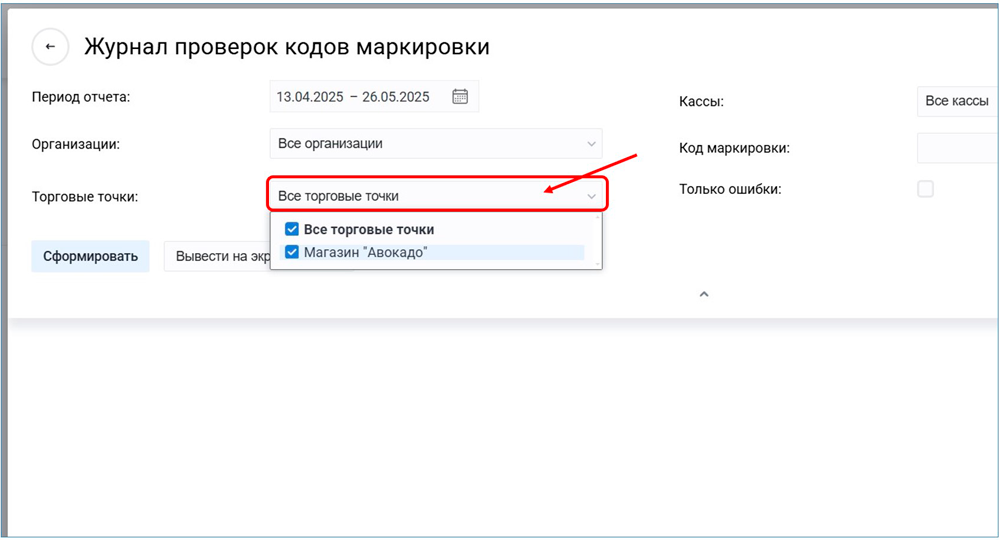Click the chevron in Организации field
This screenshot has height=540, width=1000.
[x=591, y=144]
